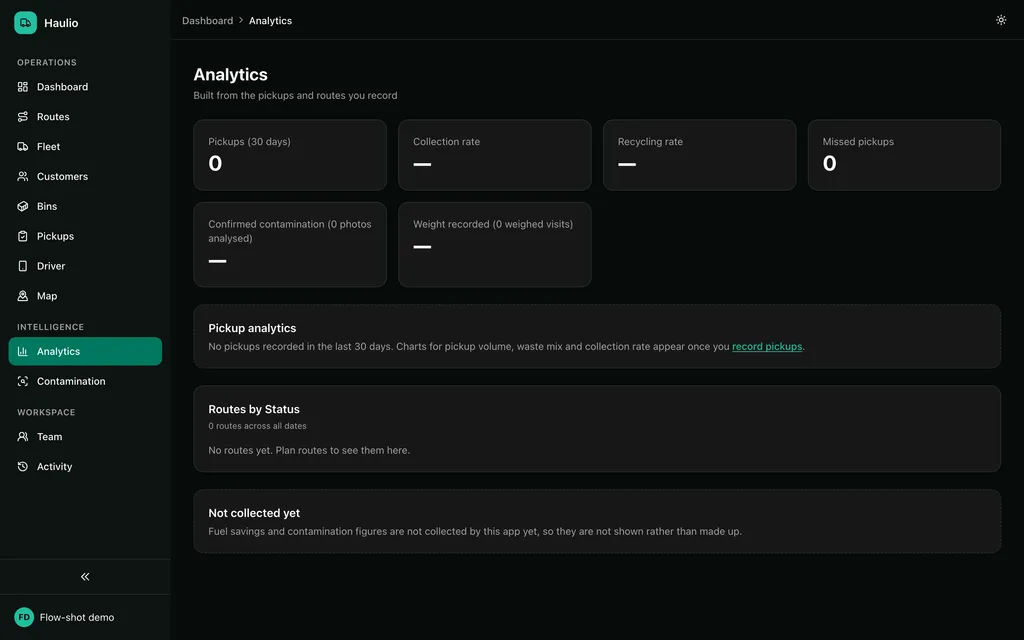
Task: Click the Pickups (30 days) stat card
Action: tap(290, 155)
